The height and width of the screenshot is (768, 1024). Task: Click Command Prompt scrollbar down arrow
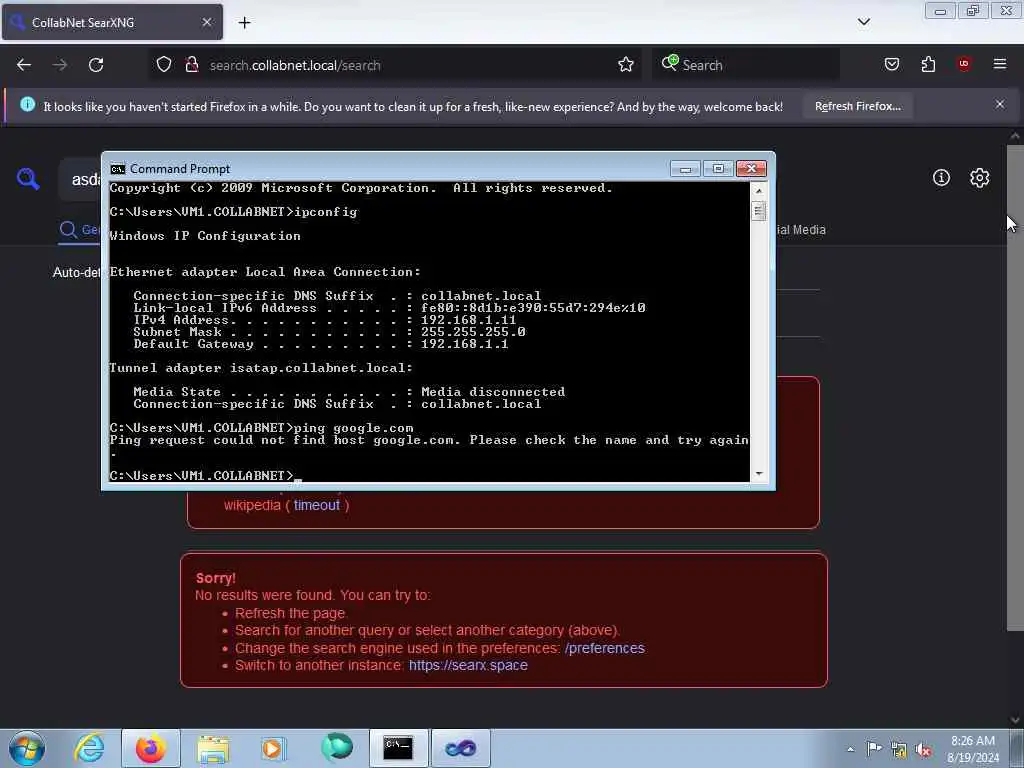(758, 473)
